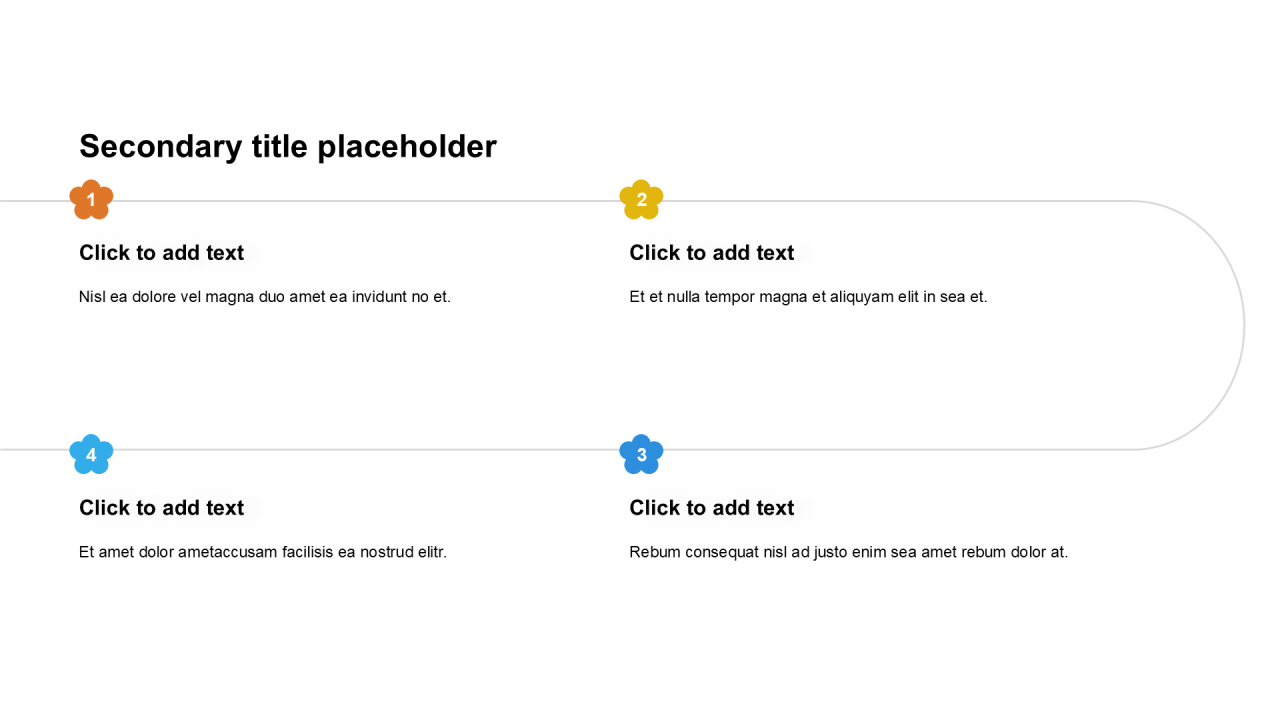
Task: Click the 'Nisl ea dolore vel magna' paragraph
Action: tap(265, 297)
